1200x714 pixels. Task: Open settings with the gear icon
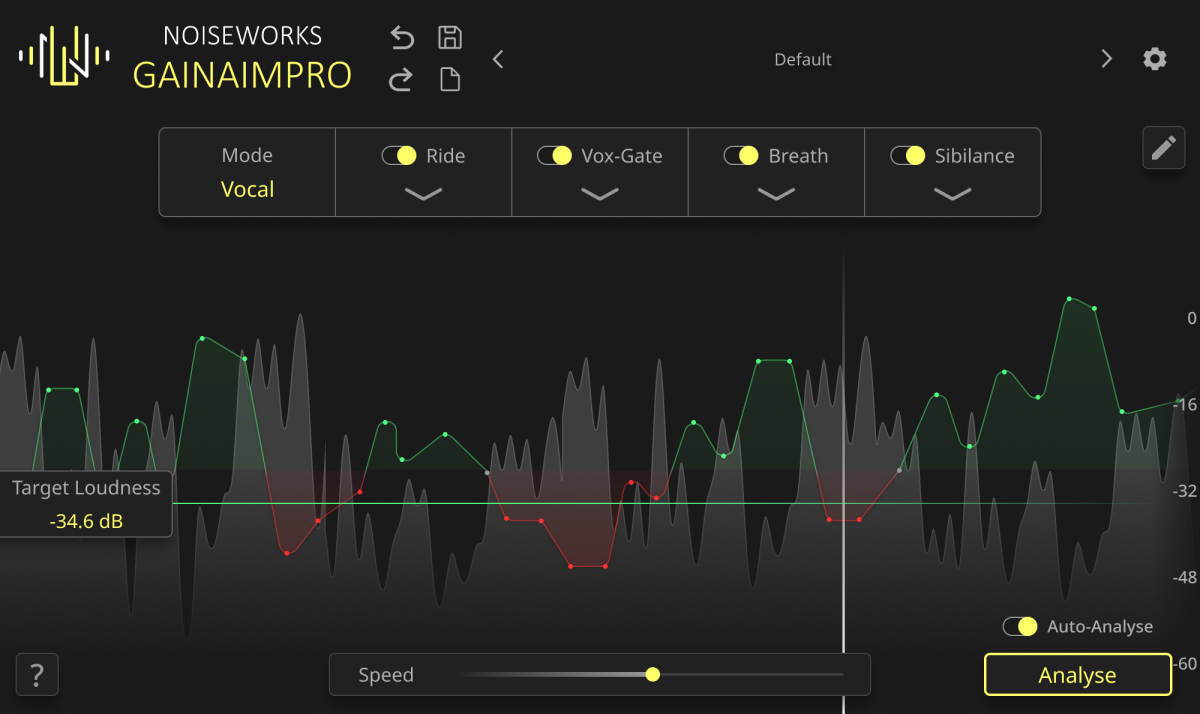(1155, 59)
